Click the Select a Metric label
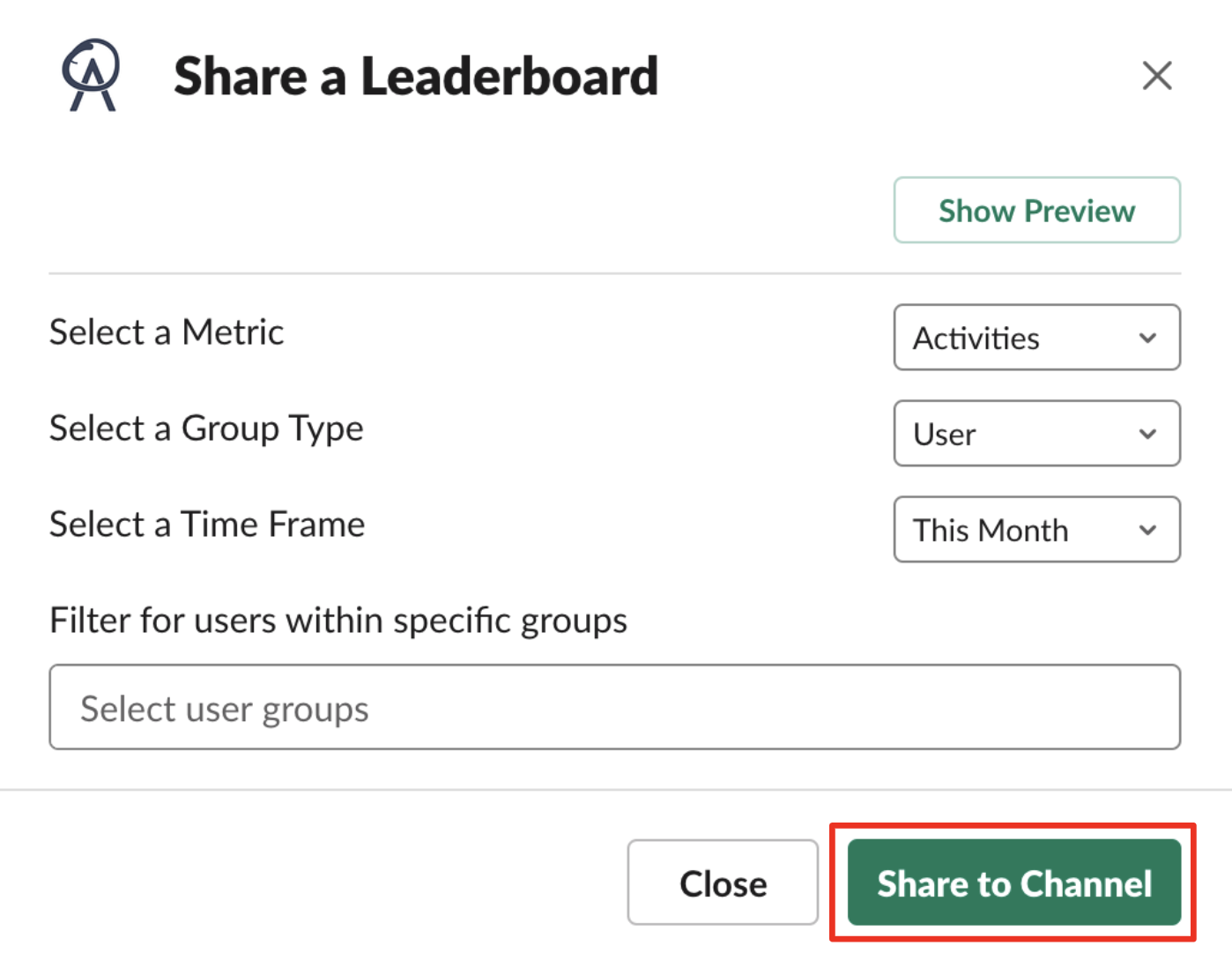1232x968 pixels. click(x=167, y=333)
